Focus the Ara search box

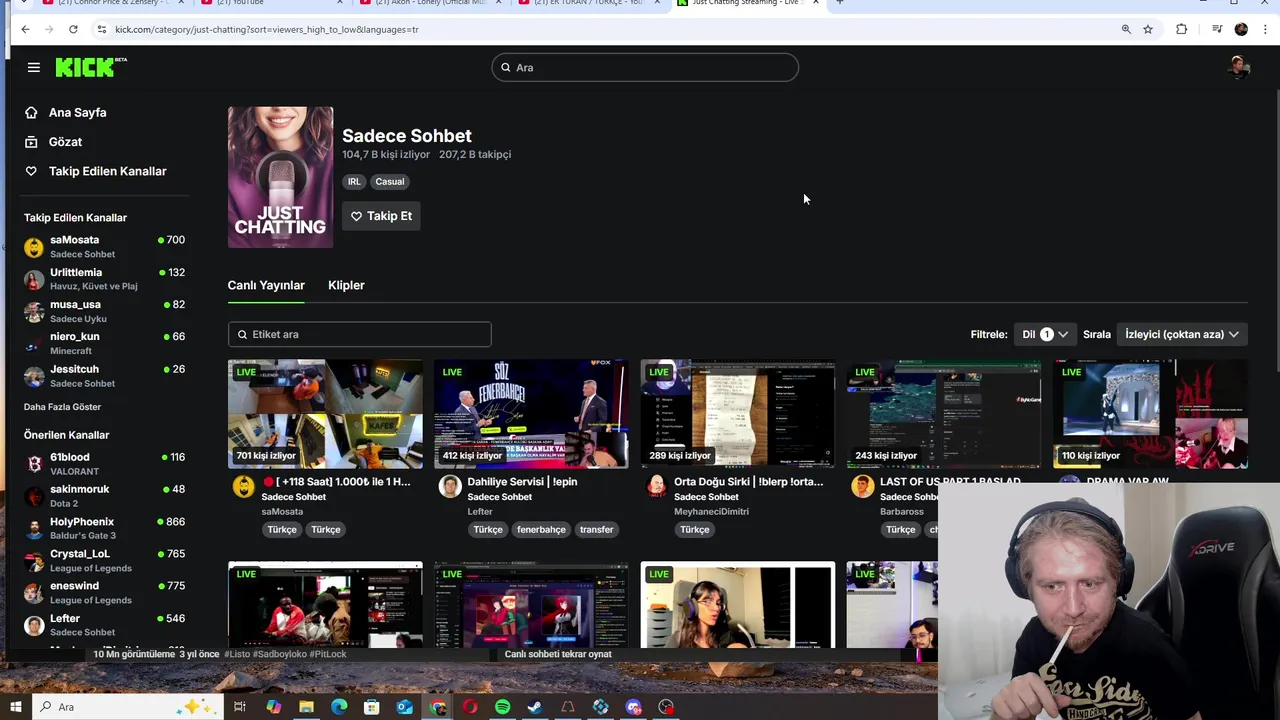pos(645,67)
